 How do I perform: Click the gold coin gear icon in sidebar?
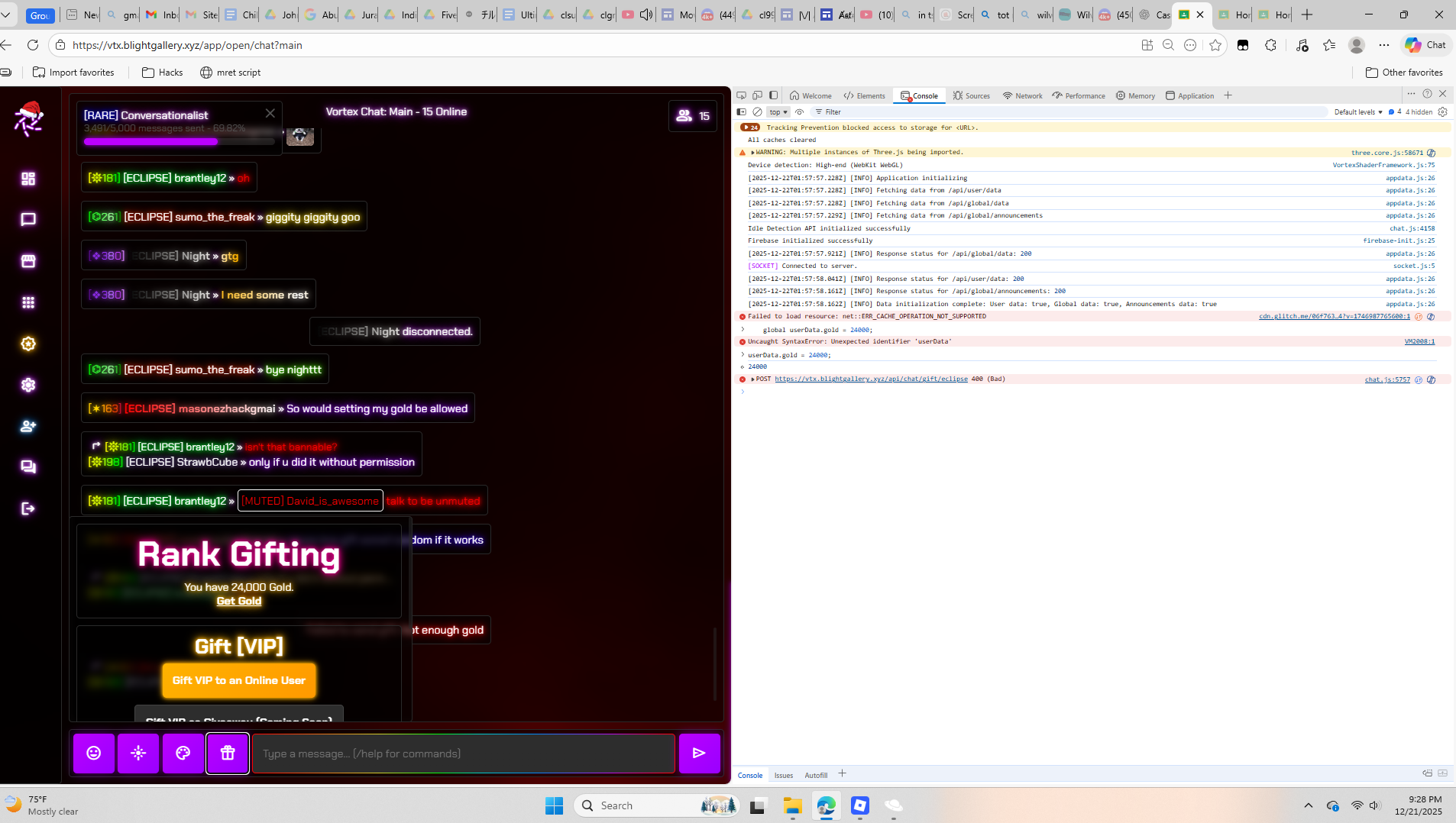(x=28, y=344)
